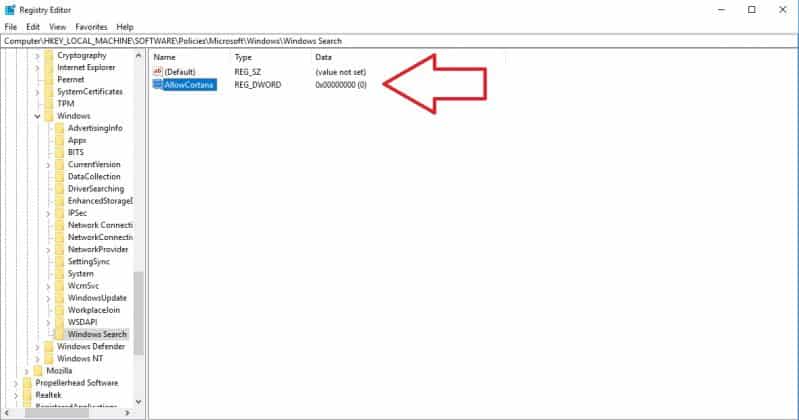Open the Edit menu
799x420 pixels.
tap(33, 27)
